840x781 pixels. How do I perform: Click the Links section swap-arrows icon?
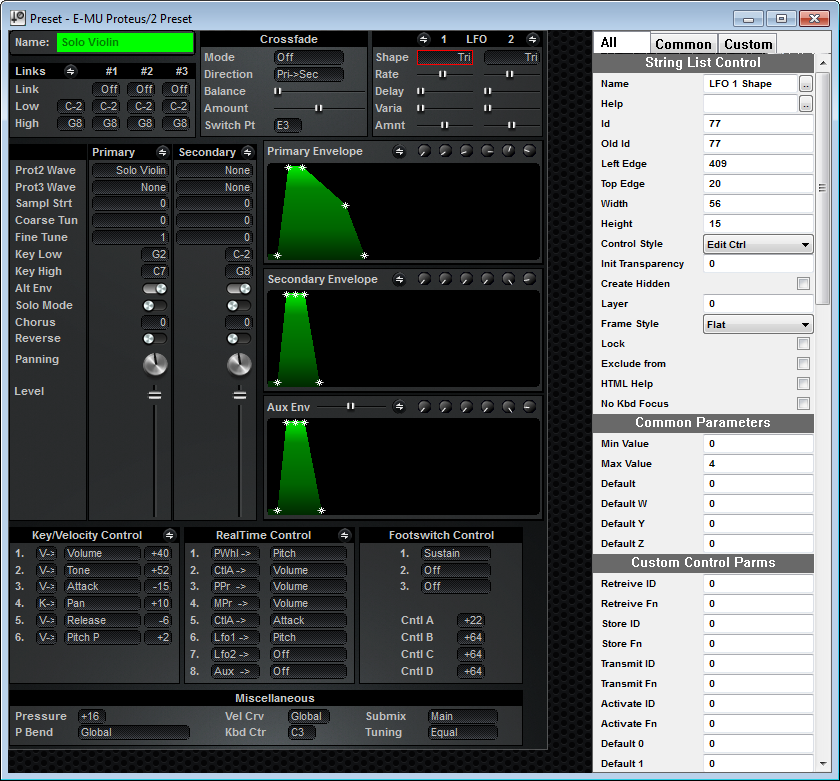point(70,71)
